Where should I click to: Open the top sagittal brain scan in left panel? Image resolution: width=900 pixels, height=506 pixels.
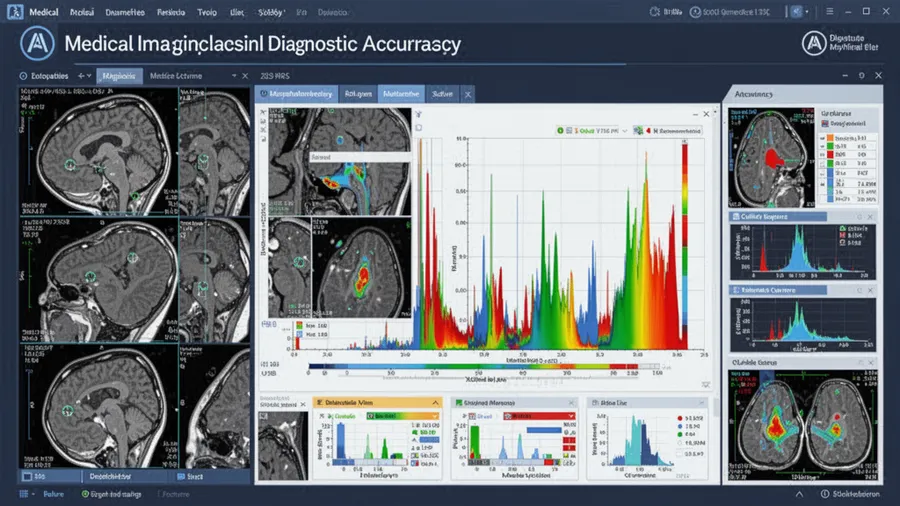pyautogui.click(x=99, y=151)
